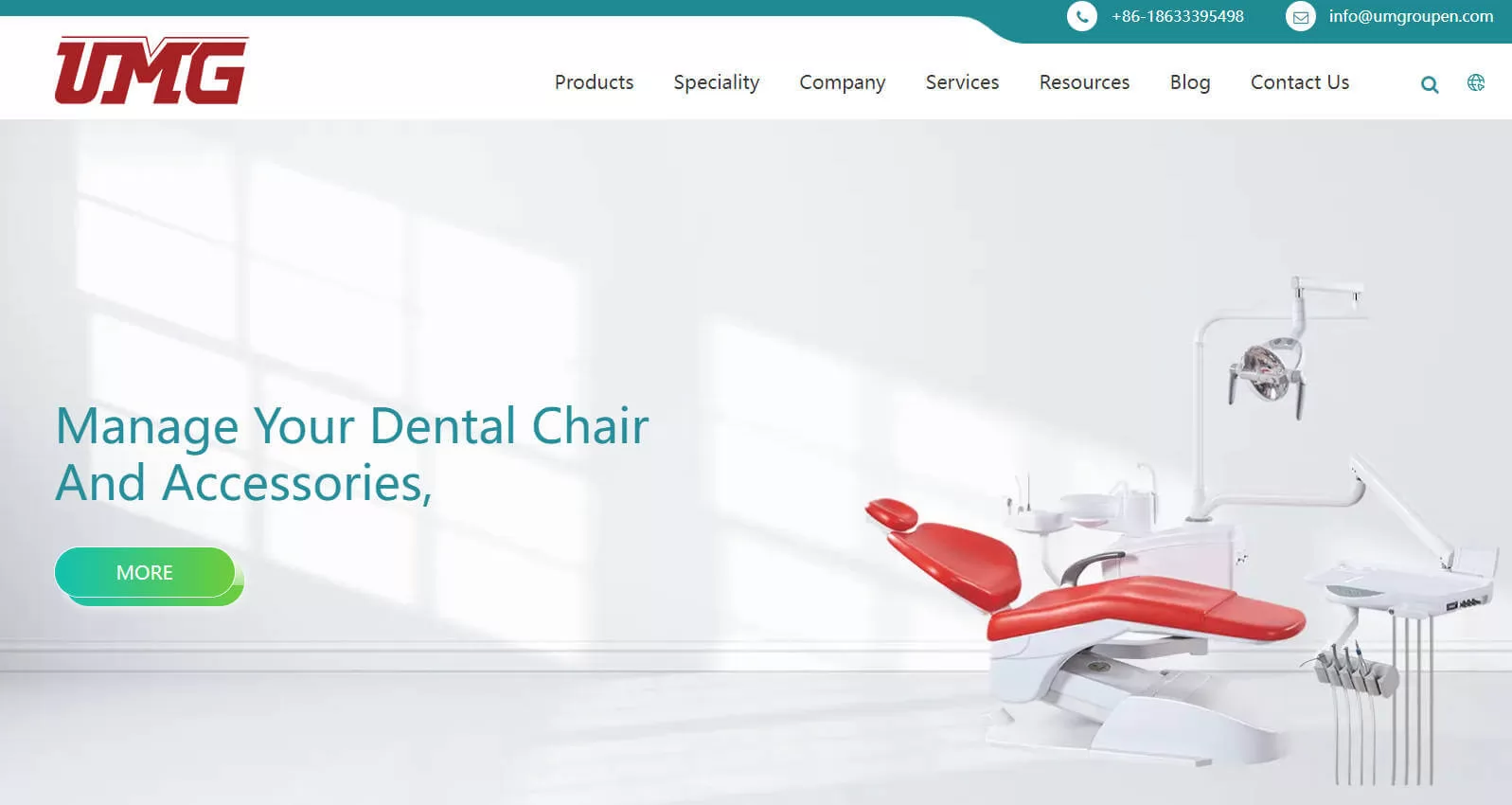
Task: Click the search magnifier icon
Action: [x=1430, y=84]
